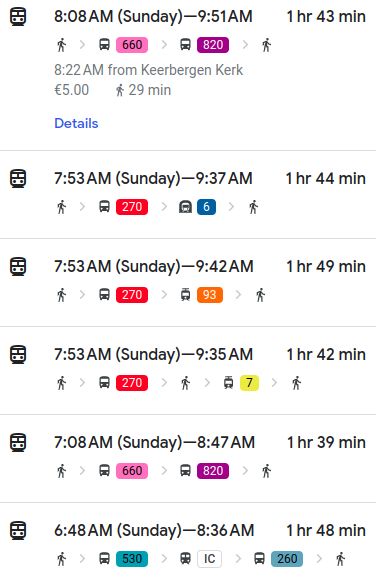Click transit icon beside 6:48 AM route
Viewport: 376px width, 586px height.
coord(18,530)
